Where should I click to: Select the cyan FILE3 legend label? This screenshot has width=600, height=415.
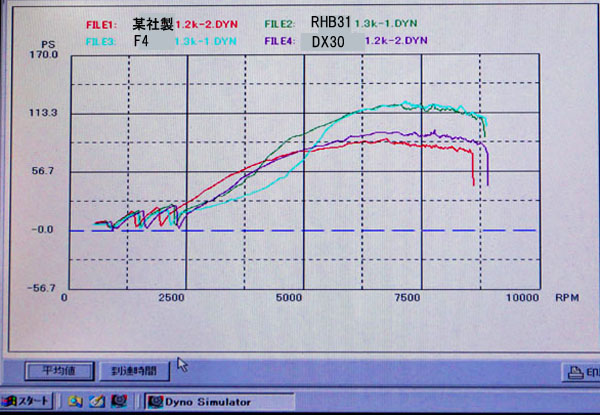pos(104,41)
